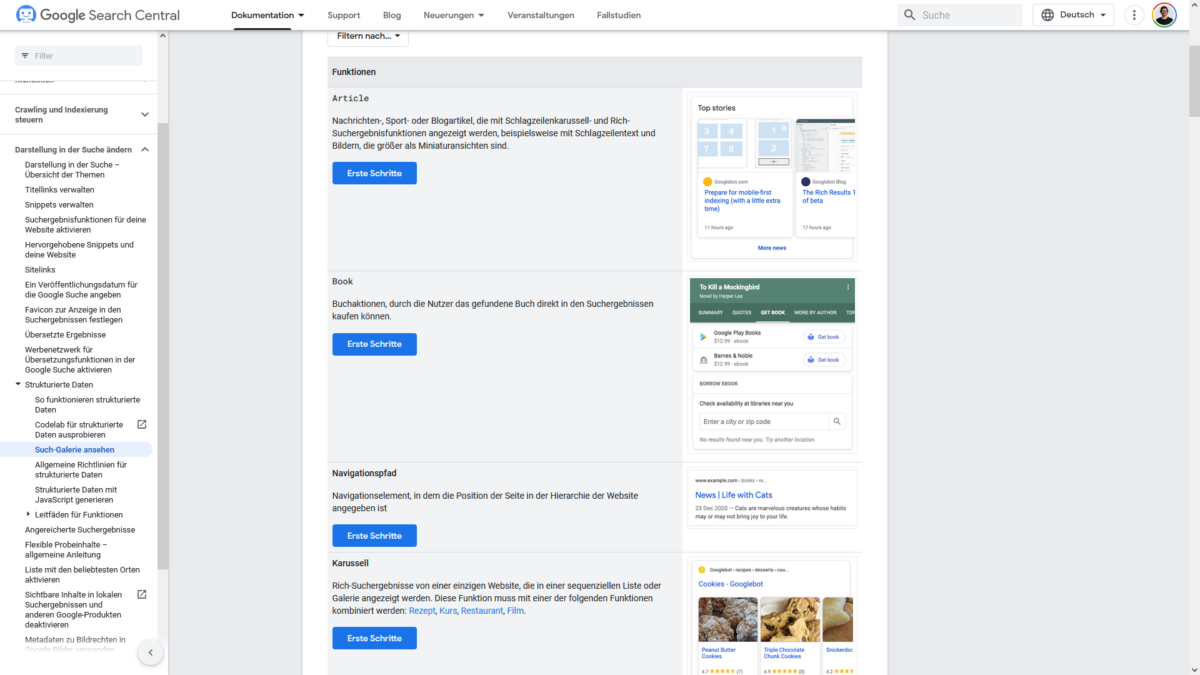Click the Get book button for Google Play Books
The height and width of the screenshot is (675, 1200).
823,337
